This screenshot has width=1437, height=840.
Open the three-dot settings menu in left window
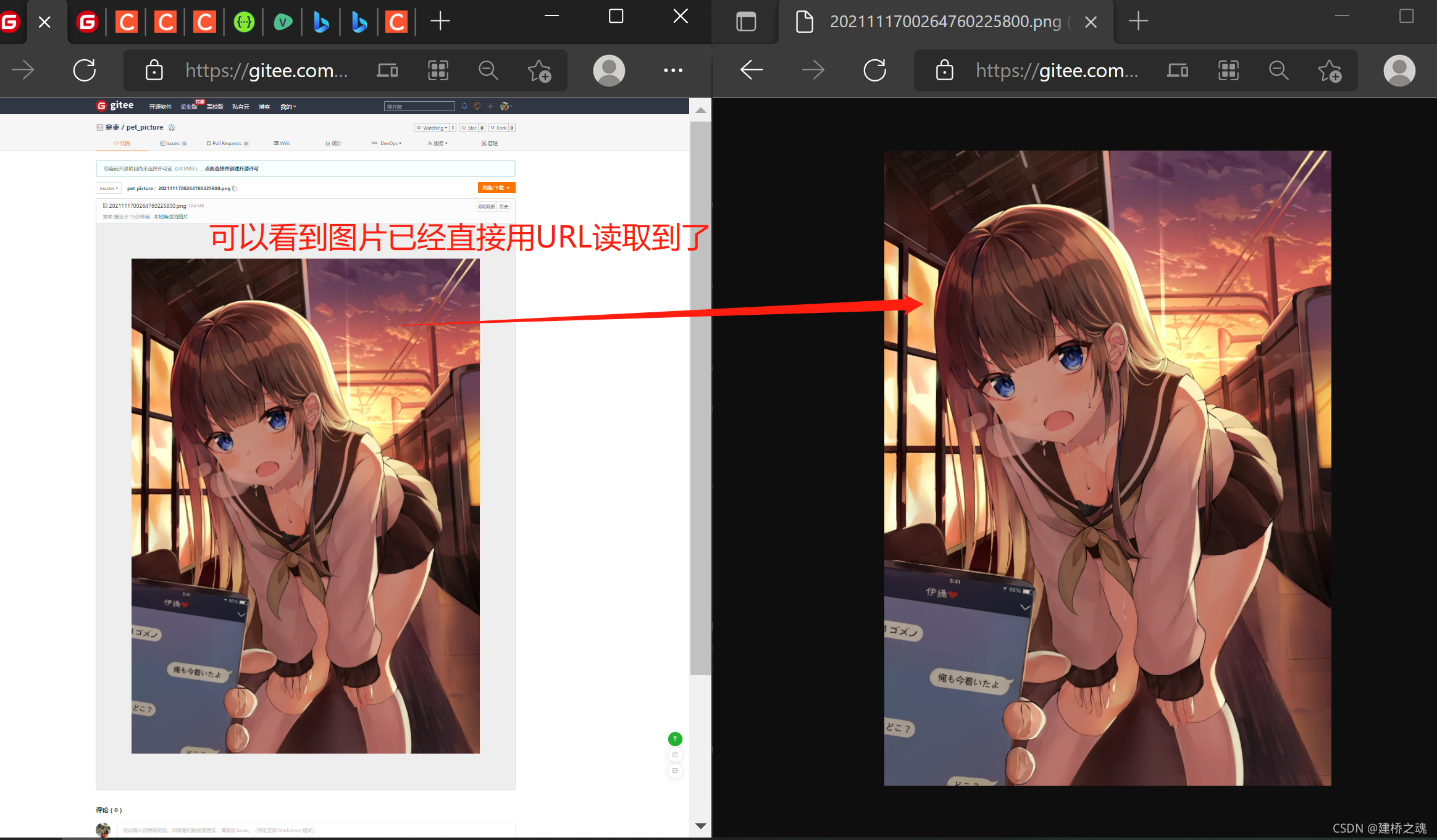pyautogui.click(x=673, y=70)
